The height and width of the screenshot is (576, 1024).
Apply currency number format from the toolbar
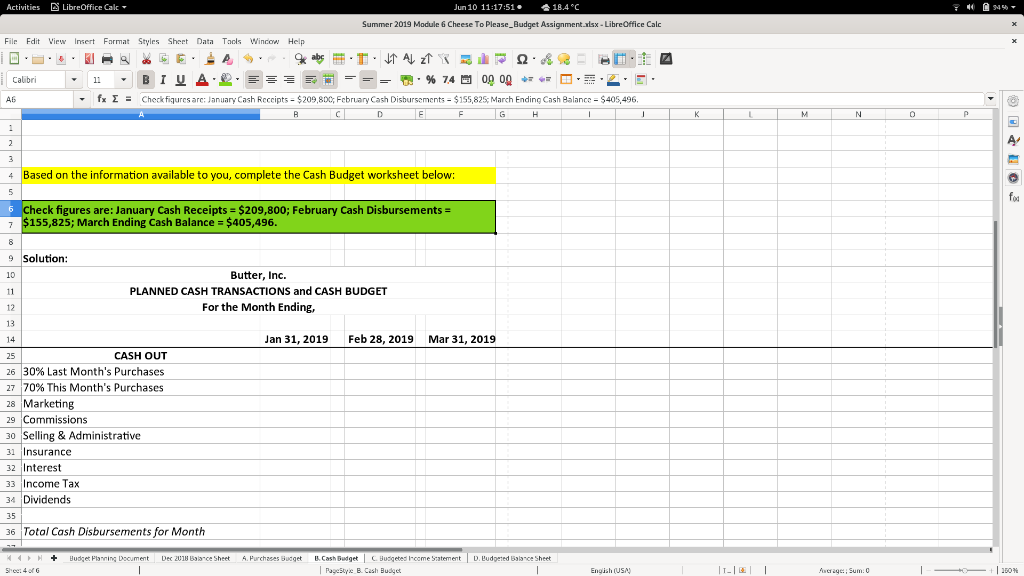(x=407, y=79)
